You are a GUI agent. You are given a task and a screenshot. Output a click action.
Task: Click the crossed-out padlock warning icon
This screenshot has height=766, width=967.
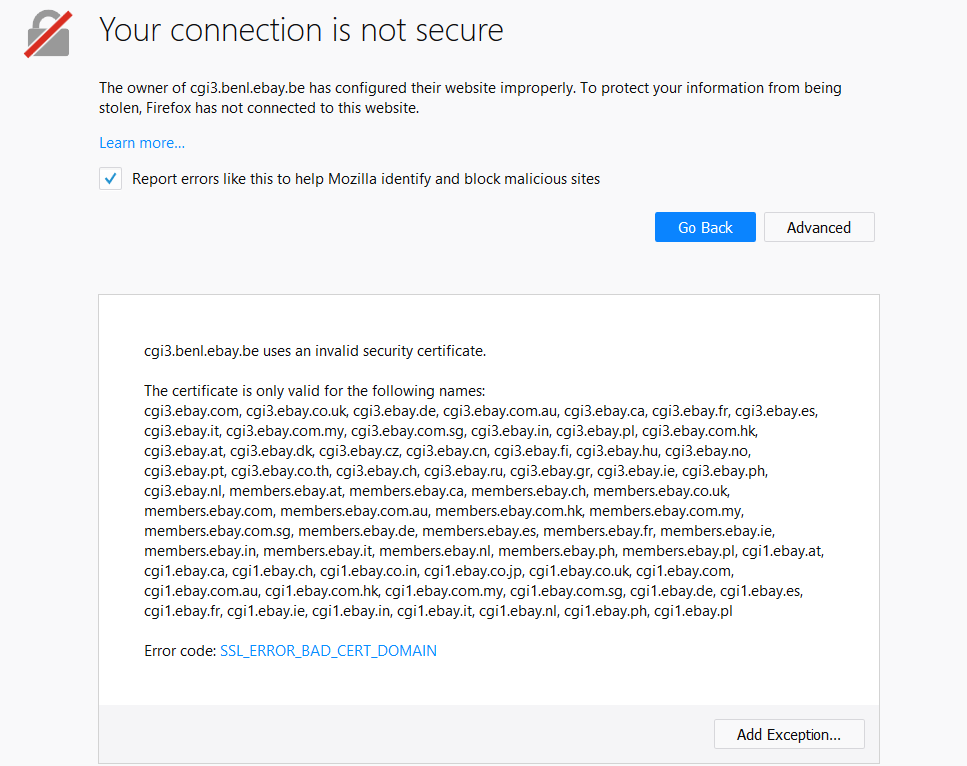point(48,33)
